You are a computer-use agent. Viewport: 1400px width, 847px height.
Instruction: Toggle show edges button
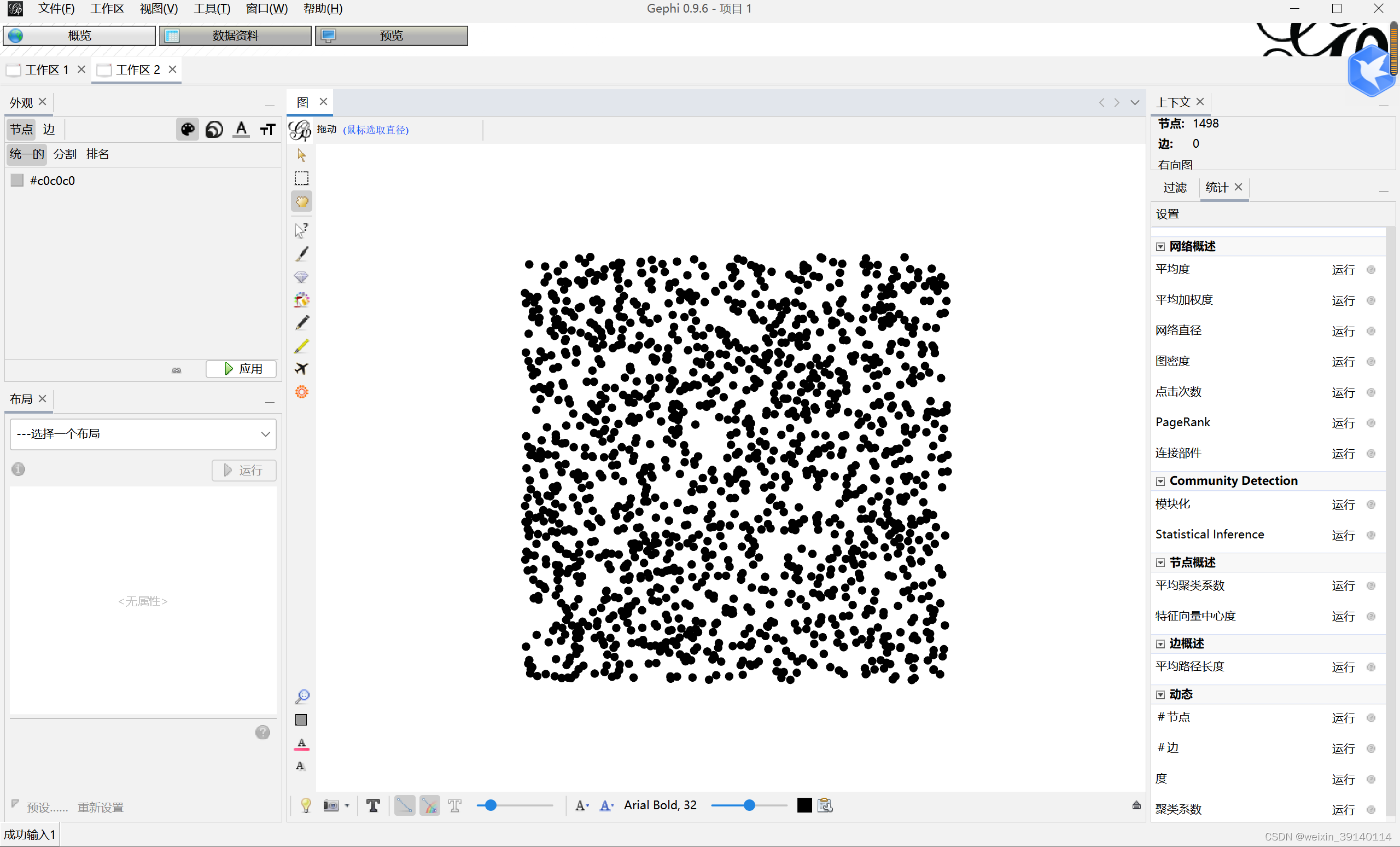[x=404, y=805]
